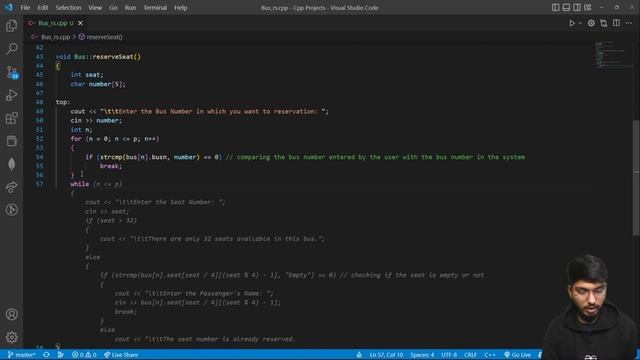Run the C++ file with play button
The image size is (640, 360).
[x=572, y=23]
